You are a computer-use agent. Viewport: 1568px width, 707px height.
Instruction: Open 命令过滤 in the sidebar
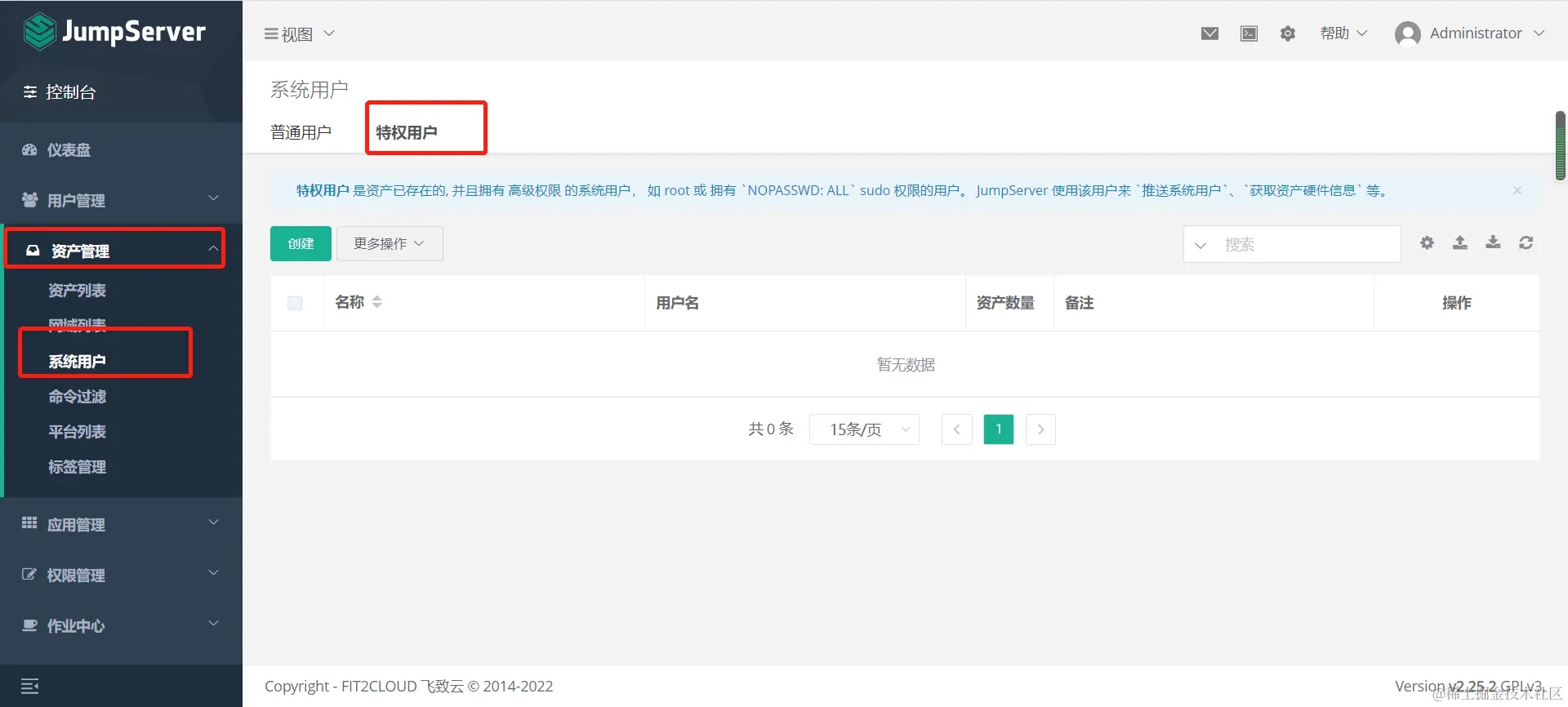pyautogui.click(x=77, y=397)
